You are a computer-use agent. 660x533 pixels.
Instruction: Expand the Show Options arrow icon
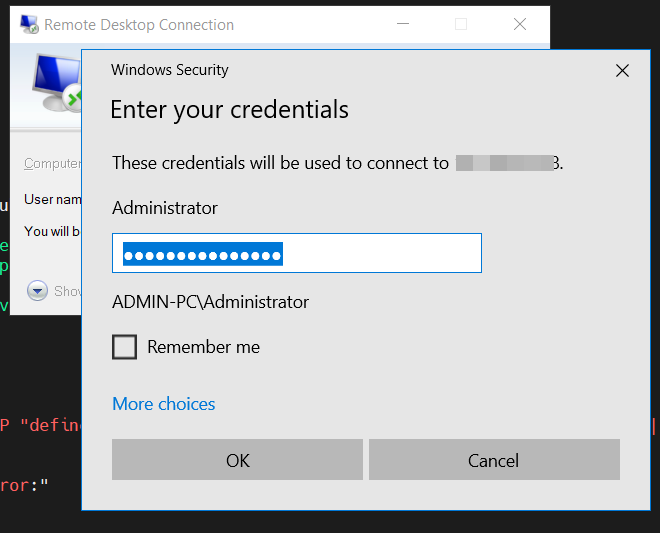click(x=38, y=291)
